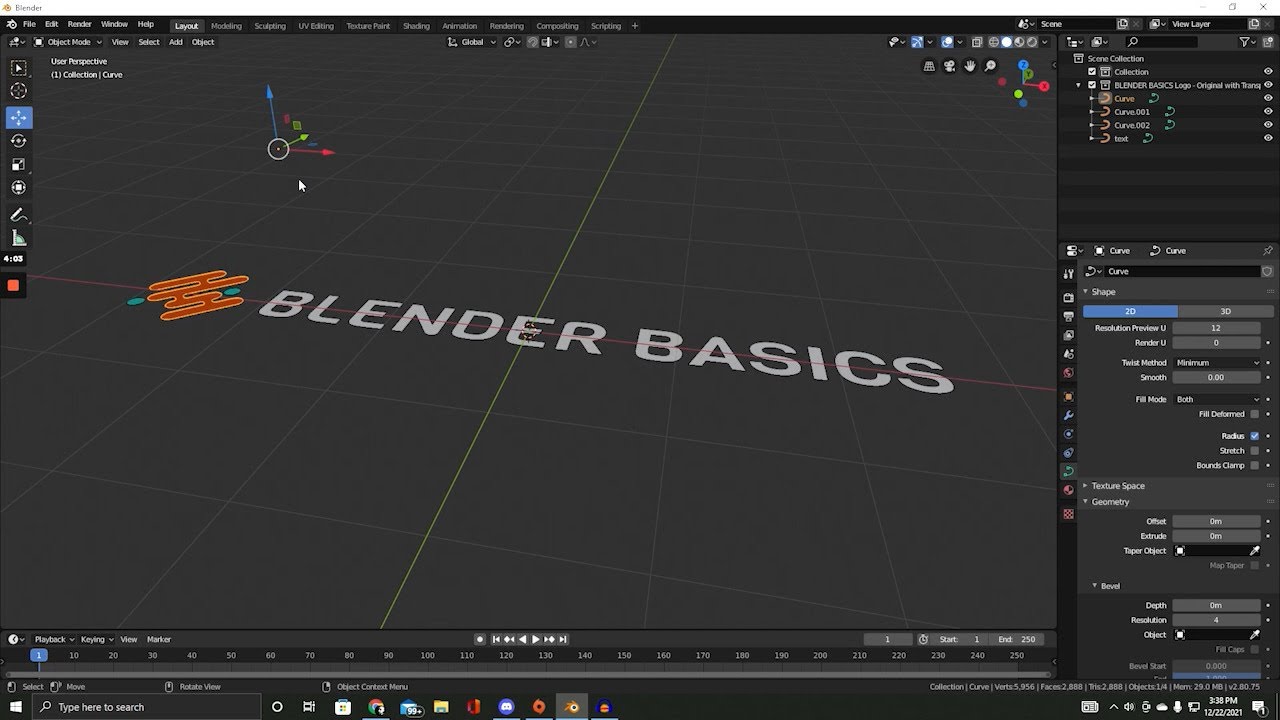The height and width of the screenshot is (720, 1280).
Task: Open the viewport Add menu
Action: click(175, 42)
